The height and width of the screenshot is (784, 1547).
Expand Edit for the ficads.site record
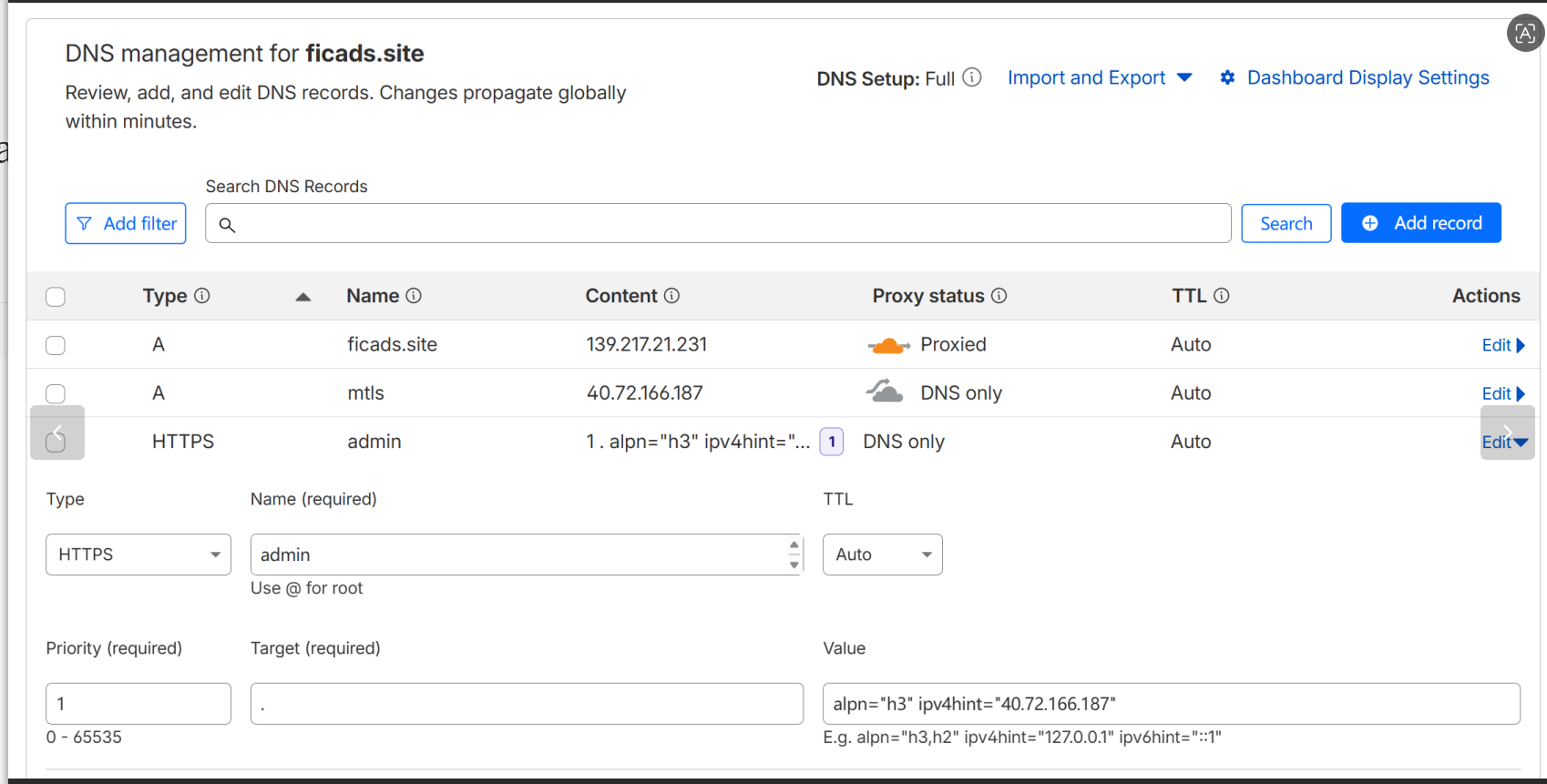tap(1503, 345)
